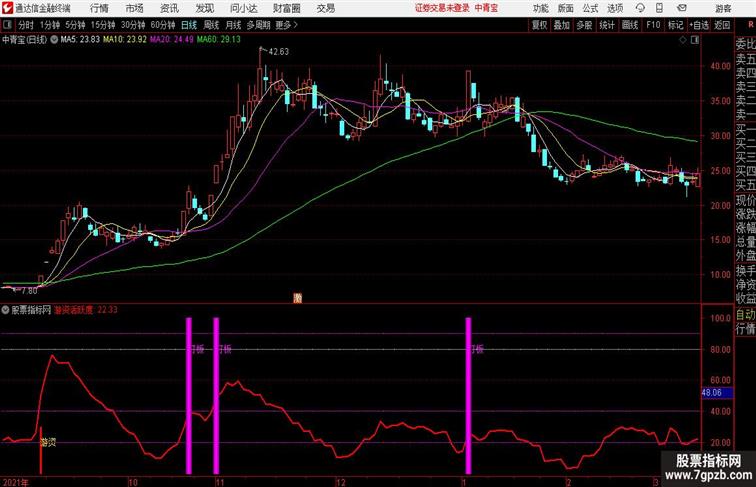Expand 更多 period options
Image resolution: width=756 pixels, height=487 pixels.
(286, 25)
